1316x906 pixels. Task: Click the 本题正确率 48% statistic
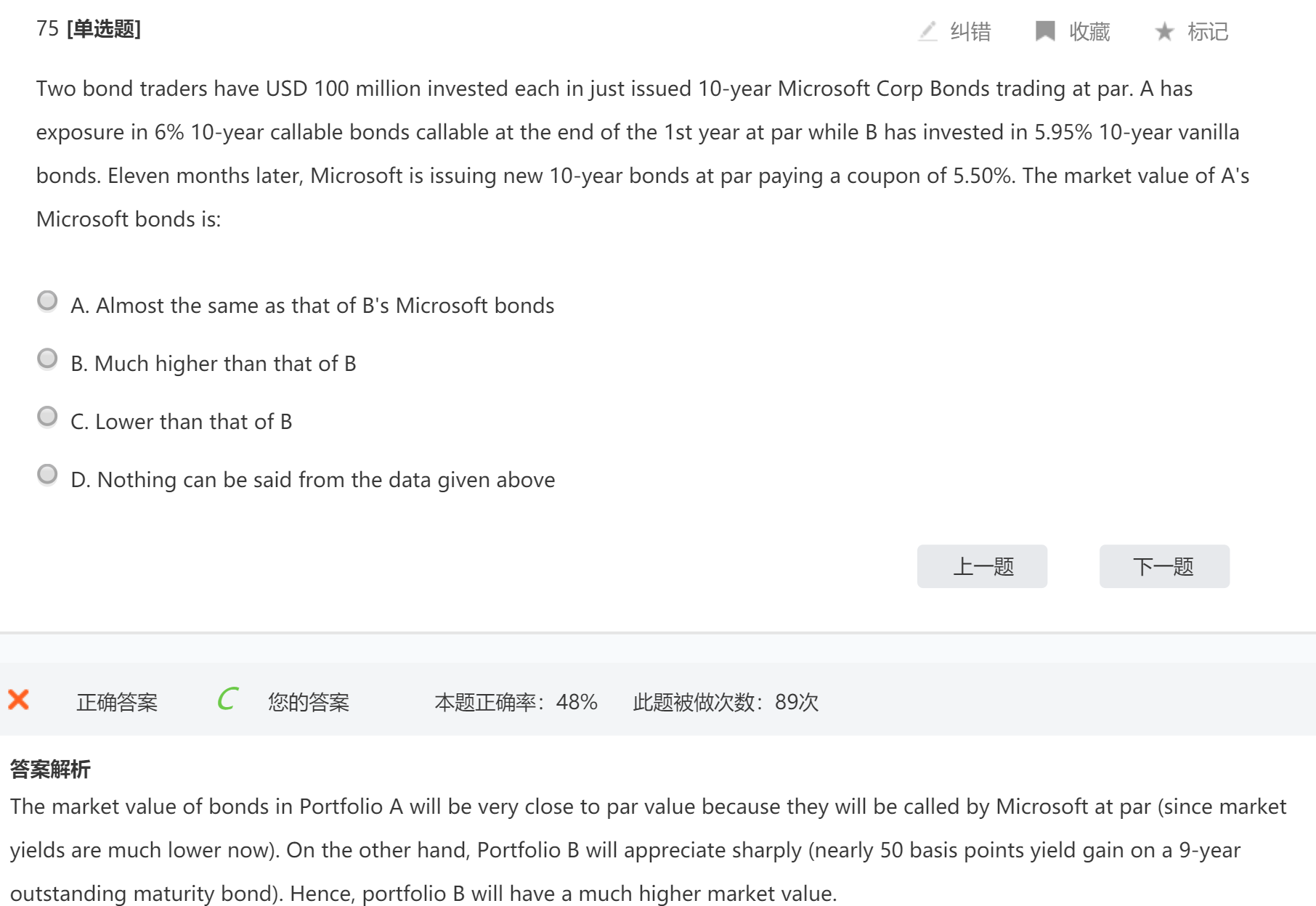click(x=516, y=702)
